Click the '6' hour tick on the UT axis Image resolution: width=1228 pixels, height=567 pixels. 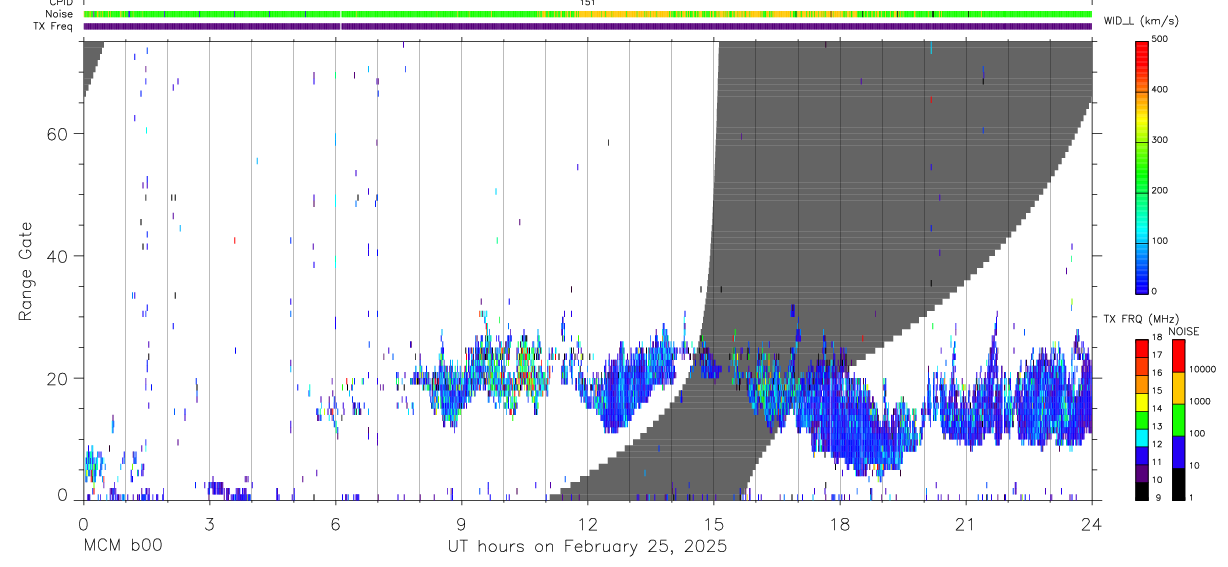pos(335,522)
